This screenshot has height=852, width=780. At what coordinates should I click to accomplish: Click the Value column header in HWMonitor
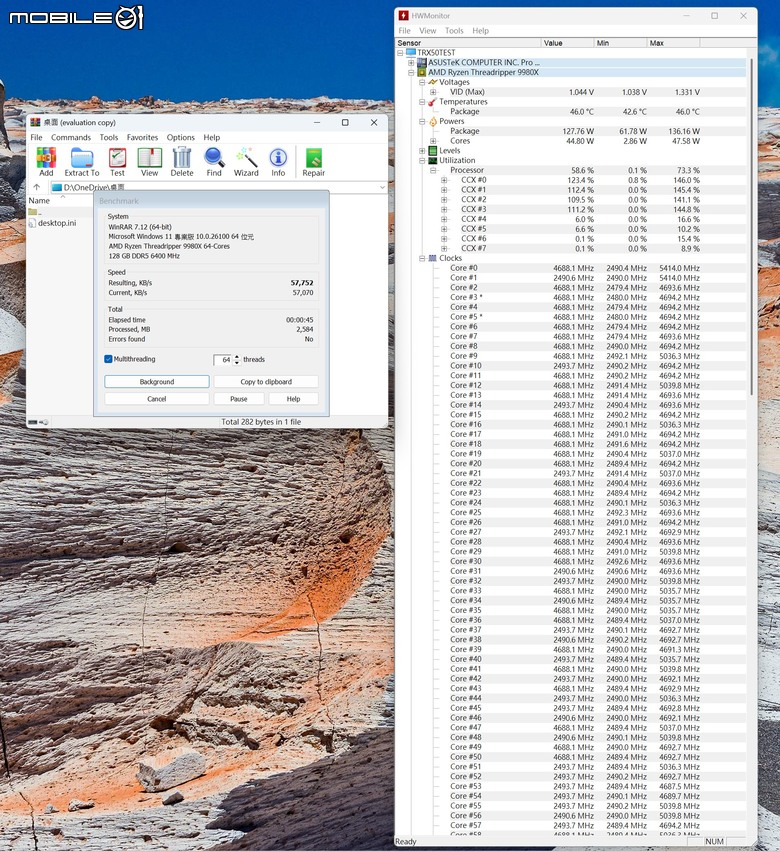pos(567,43)
